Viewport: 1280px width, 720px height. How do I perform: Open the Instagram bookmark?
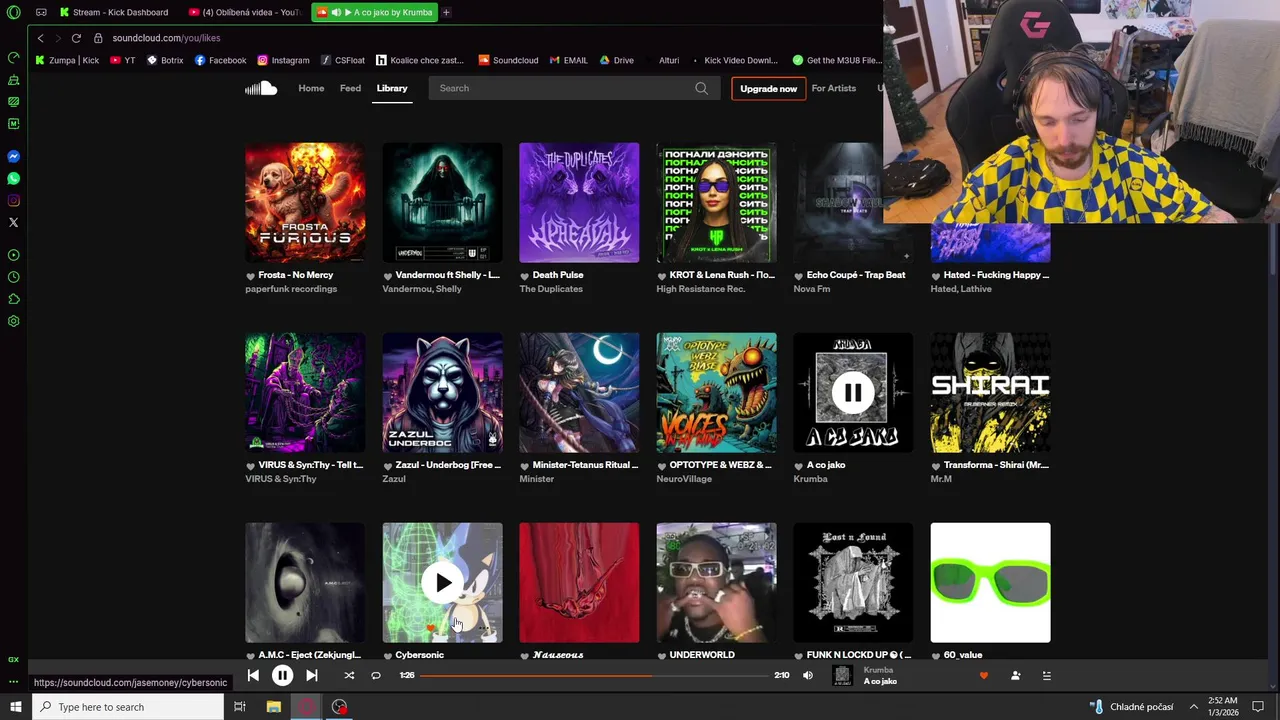(283, 60)
